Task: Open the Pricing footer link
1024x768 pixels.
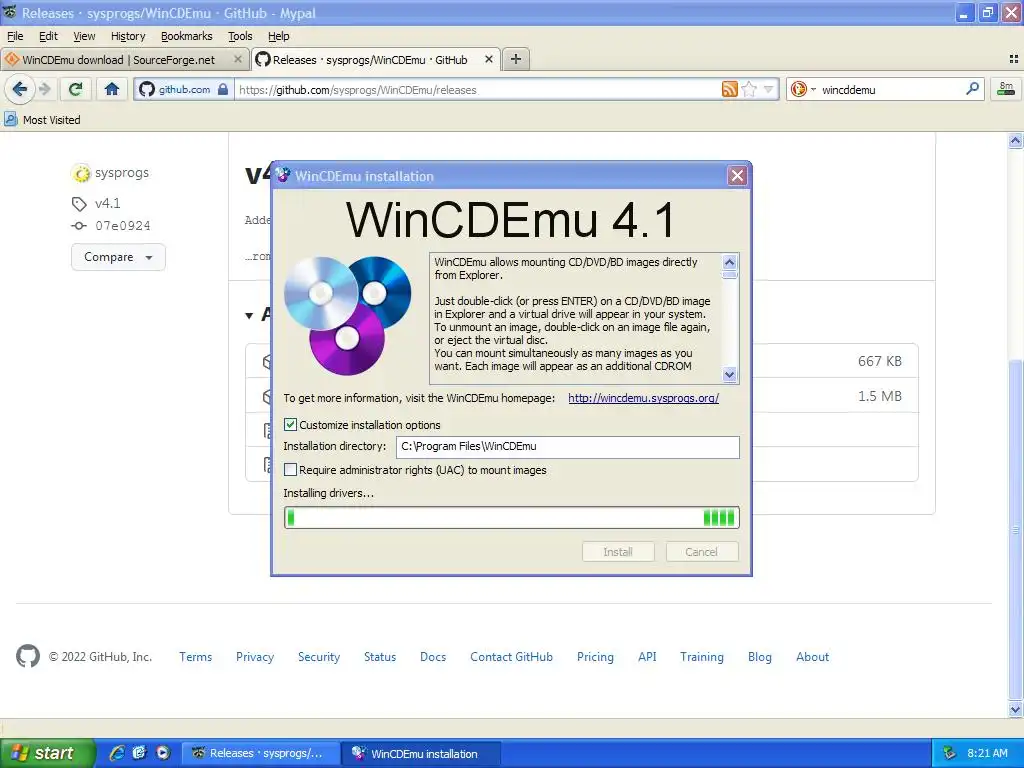Action: [x=595, y=657]
